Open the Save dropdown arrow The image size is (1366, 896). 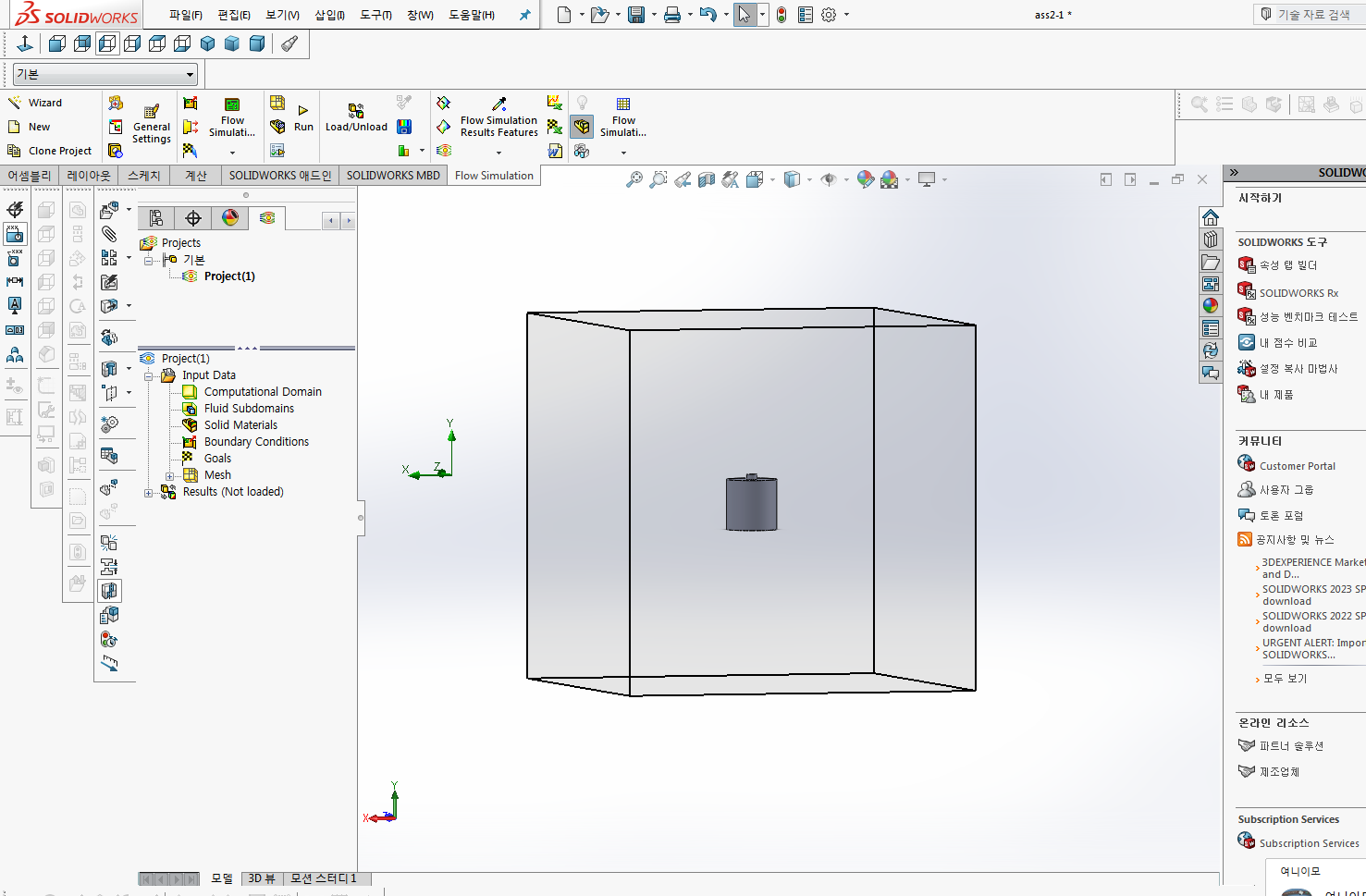coord(654,15)
